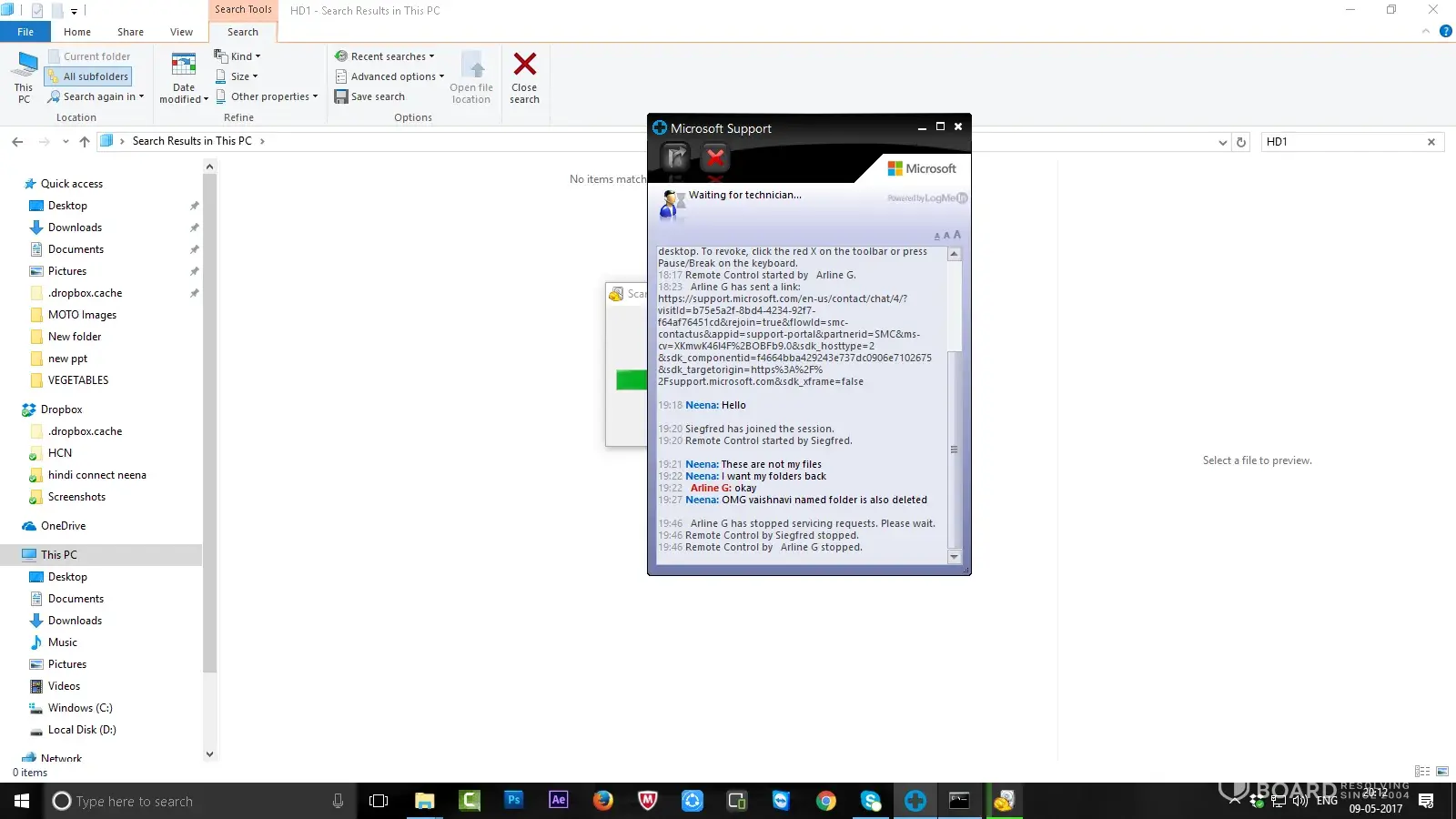
Task: Open the Home ribbon tab
Action: 77,32
